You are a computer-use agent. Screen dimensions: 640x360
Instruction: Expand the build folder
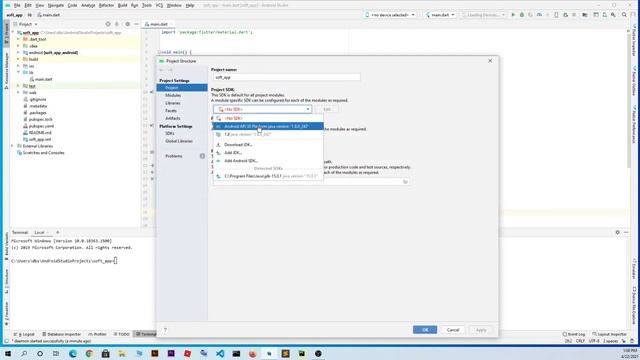(x=18, y=59)
